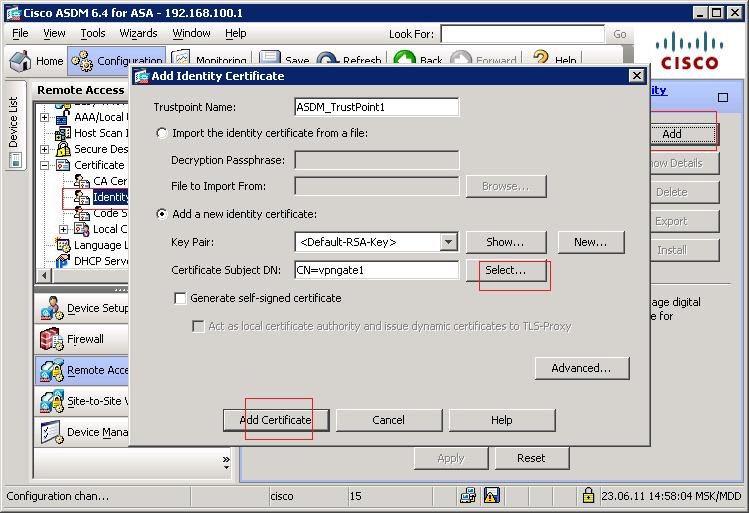Collapse the Certificate Management tree node
Viewport: 749px width, 513px height.
pyautogui.click(x=44, y=166)
